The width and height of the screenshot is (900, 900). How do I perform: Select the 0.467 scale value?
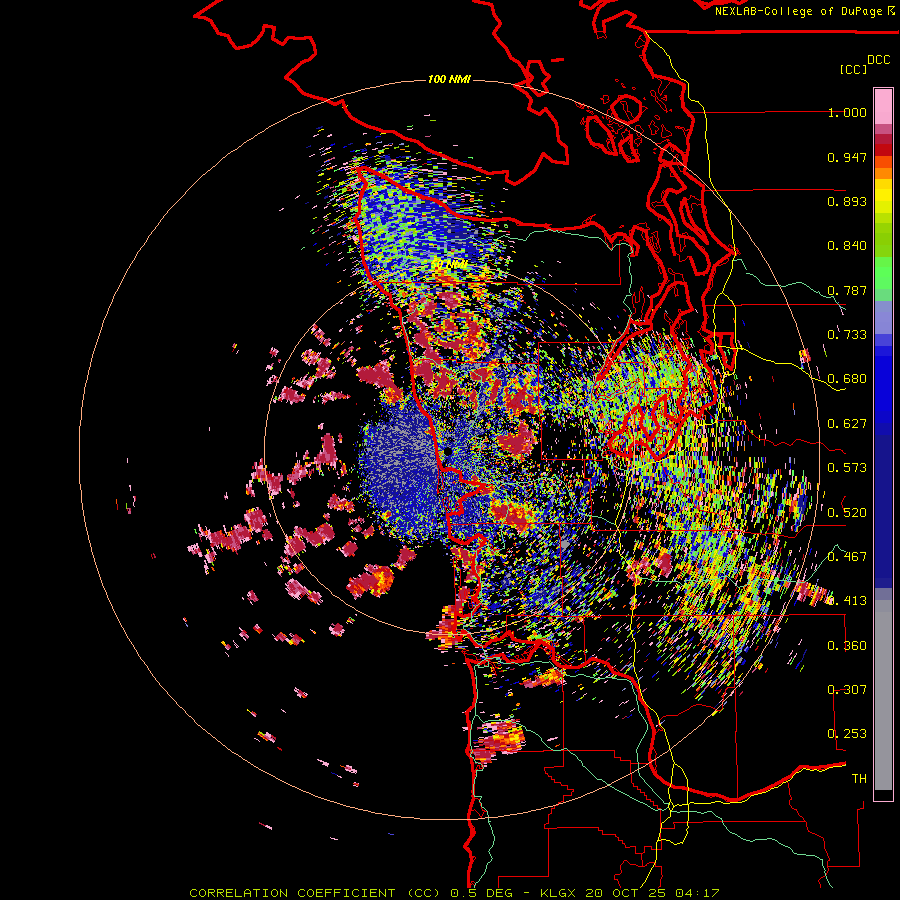tap(847, 557)
